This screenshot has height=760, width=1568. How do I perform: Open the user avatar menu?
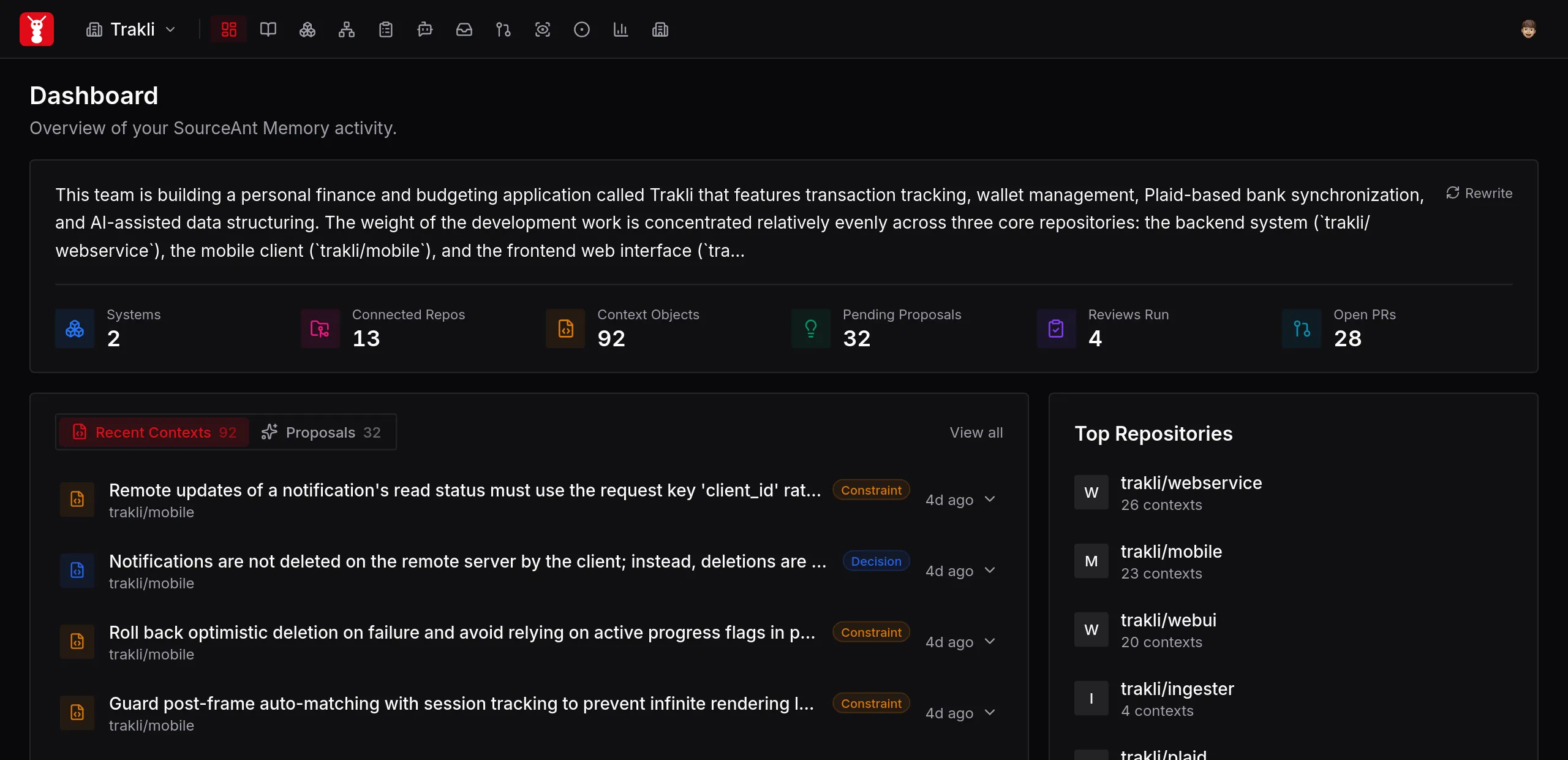coord(1529,29)
